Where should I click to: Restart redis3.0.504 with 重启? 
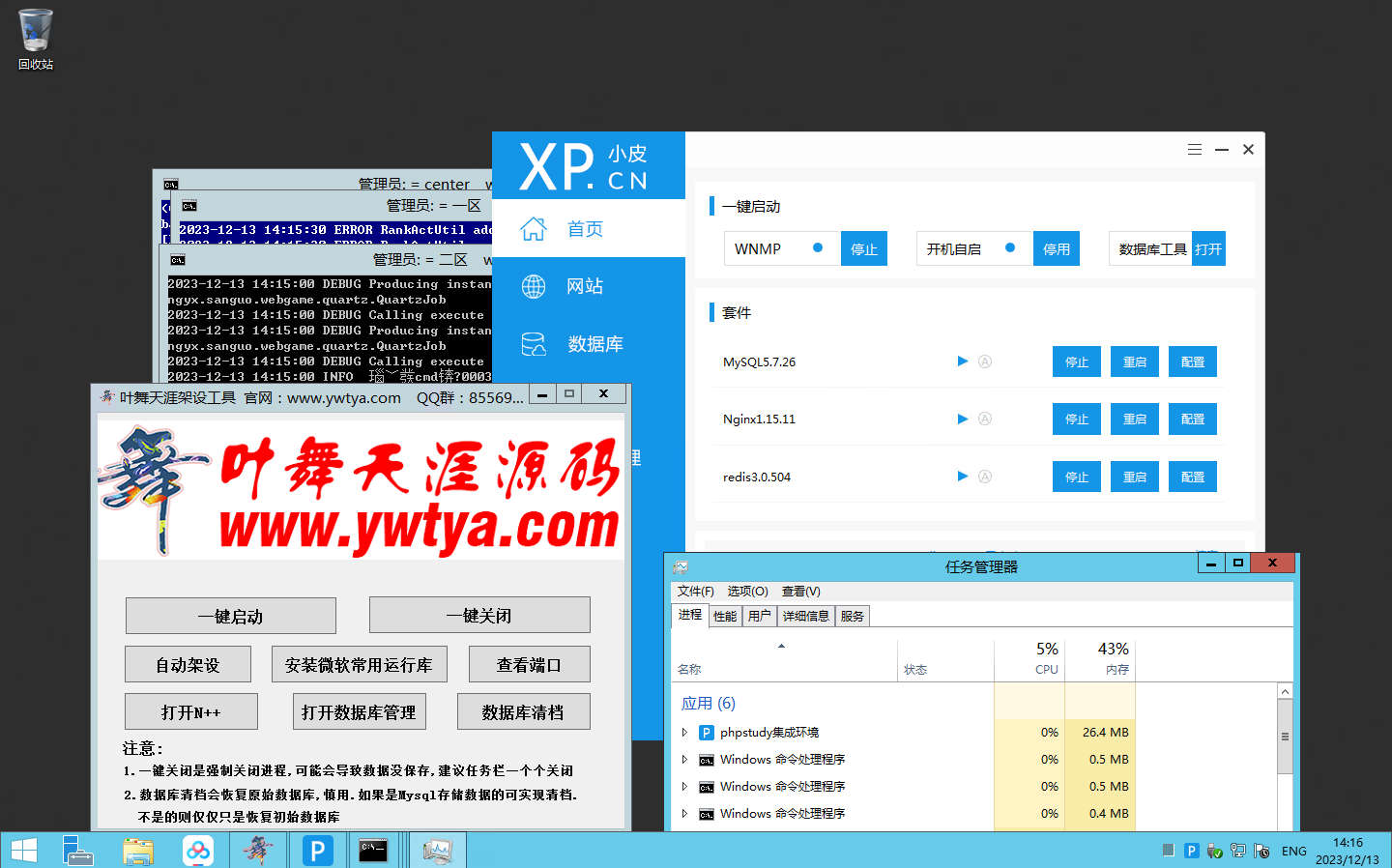pos(1135,477)
